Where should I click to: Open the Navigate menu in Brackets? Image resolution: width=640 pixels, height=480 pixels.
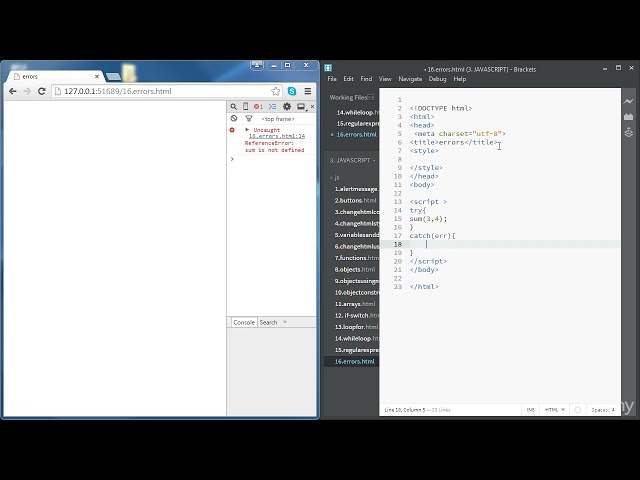[410, 79]
